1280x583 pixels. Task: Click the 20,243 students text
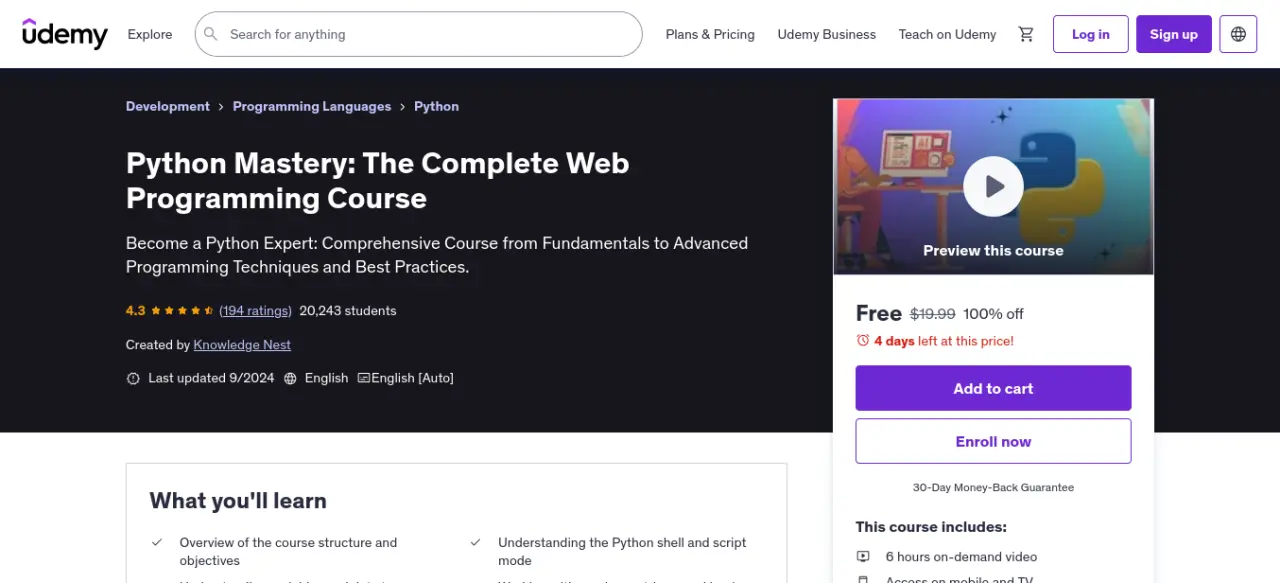click(x=348, y=311)
